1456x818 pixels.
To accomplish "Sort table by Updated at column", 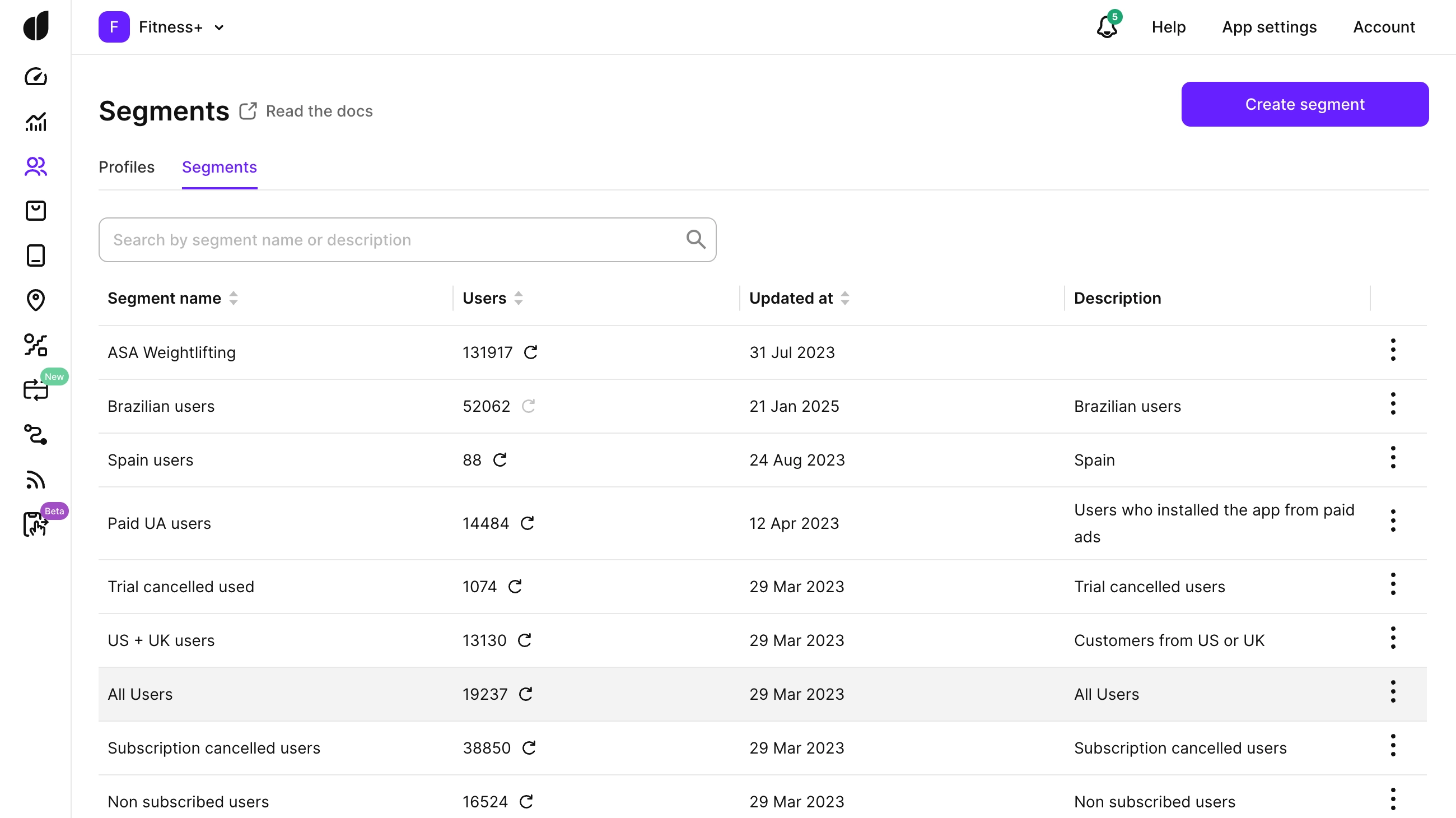I will coord(844,298).
